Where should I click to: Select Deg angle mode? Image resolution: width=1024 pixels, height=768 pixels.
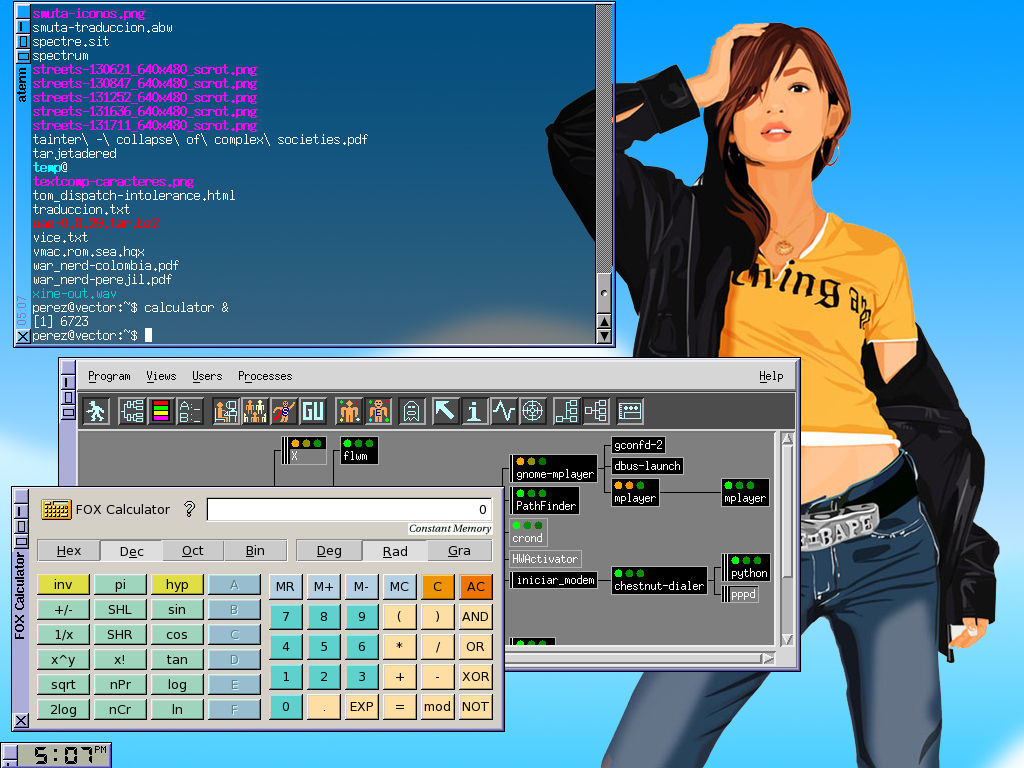coord(328,551)
